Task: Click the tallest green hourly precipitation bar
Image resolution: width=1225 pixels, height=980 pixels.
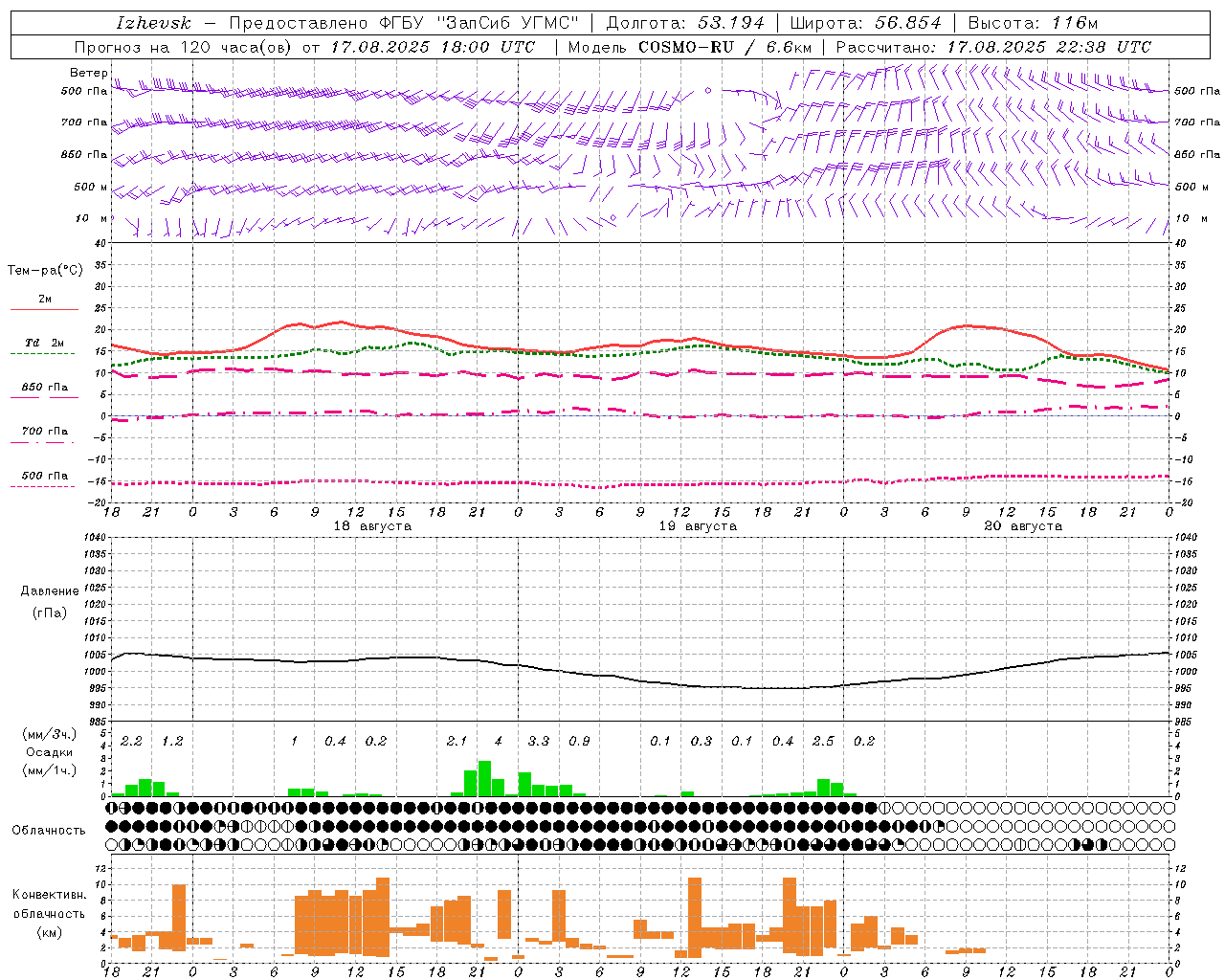Action: click(x=484, y=779)
